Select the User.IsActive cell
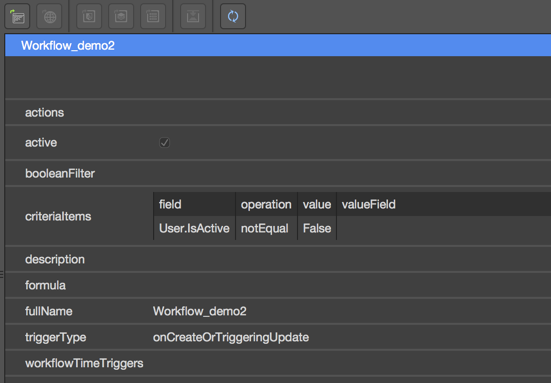551x383 pixels. click(x=194, y=228)
